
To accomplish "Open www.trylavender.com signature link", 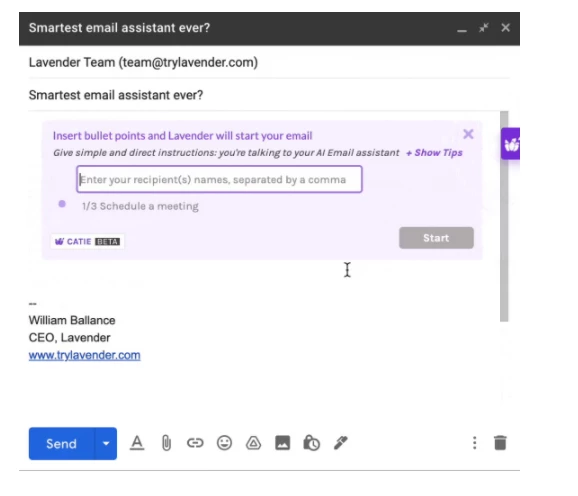I will point(84,355).
